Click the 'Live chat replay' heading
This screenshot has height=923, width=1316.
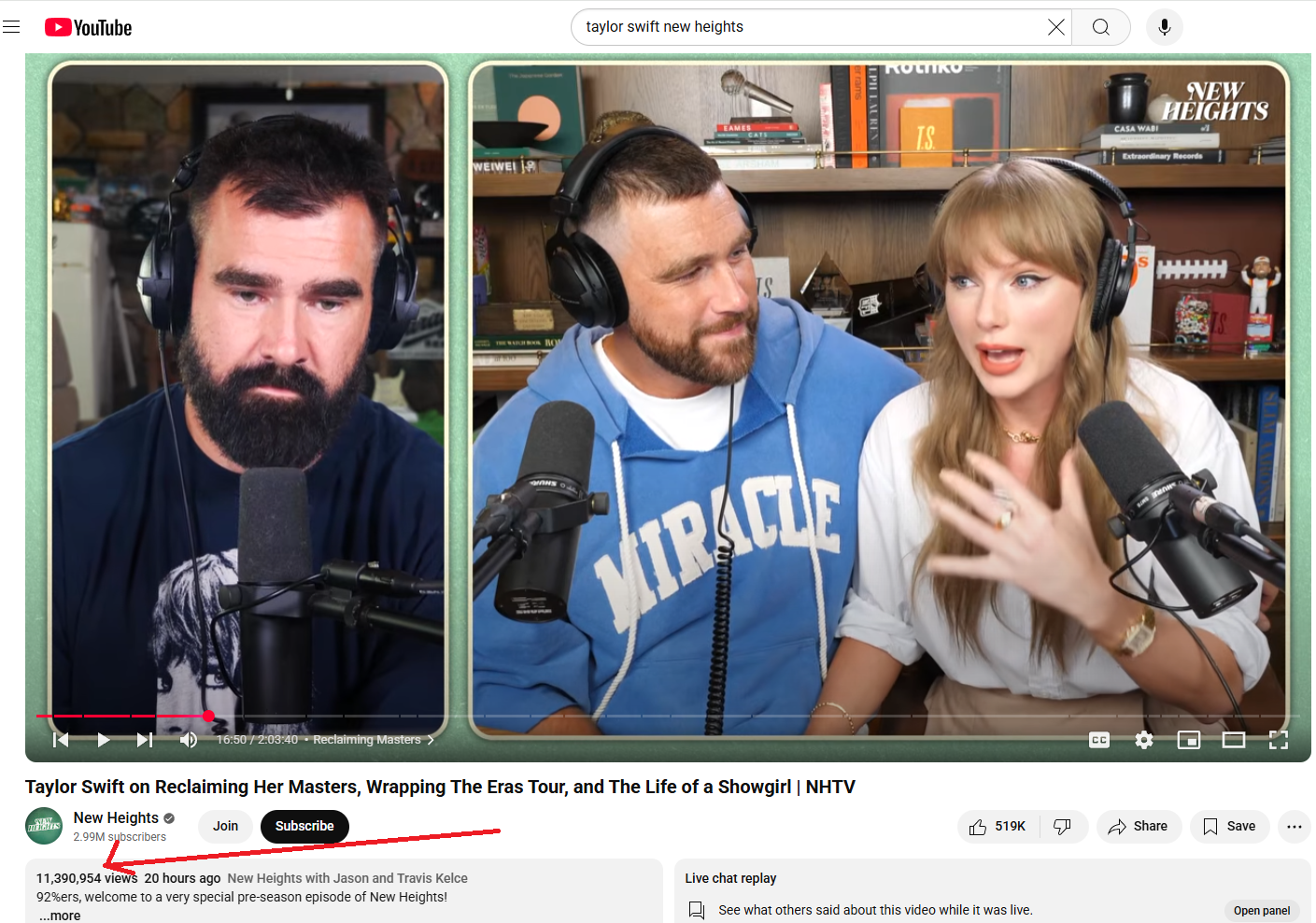coord(730,878)
